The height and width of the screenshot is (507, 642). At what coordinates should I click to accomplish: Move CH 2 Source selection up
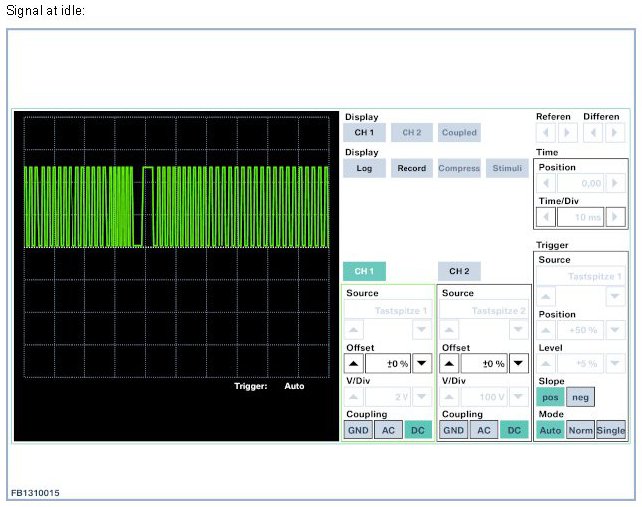click(x=449, y=330)
